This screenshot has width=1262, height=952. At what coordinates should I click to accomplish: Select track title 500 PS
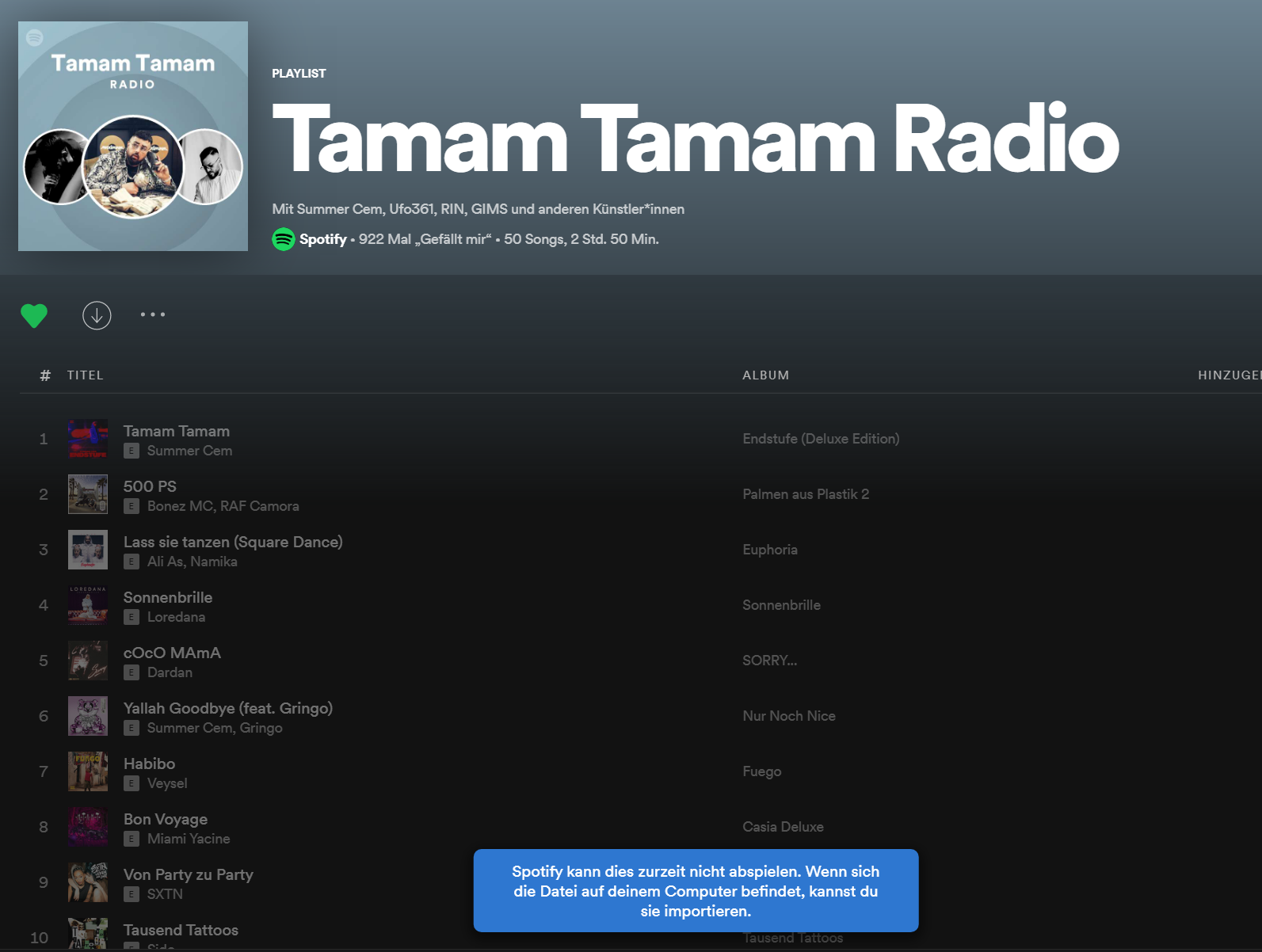(x=150, y=486)
